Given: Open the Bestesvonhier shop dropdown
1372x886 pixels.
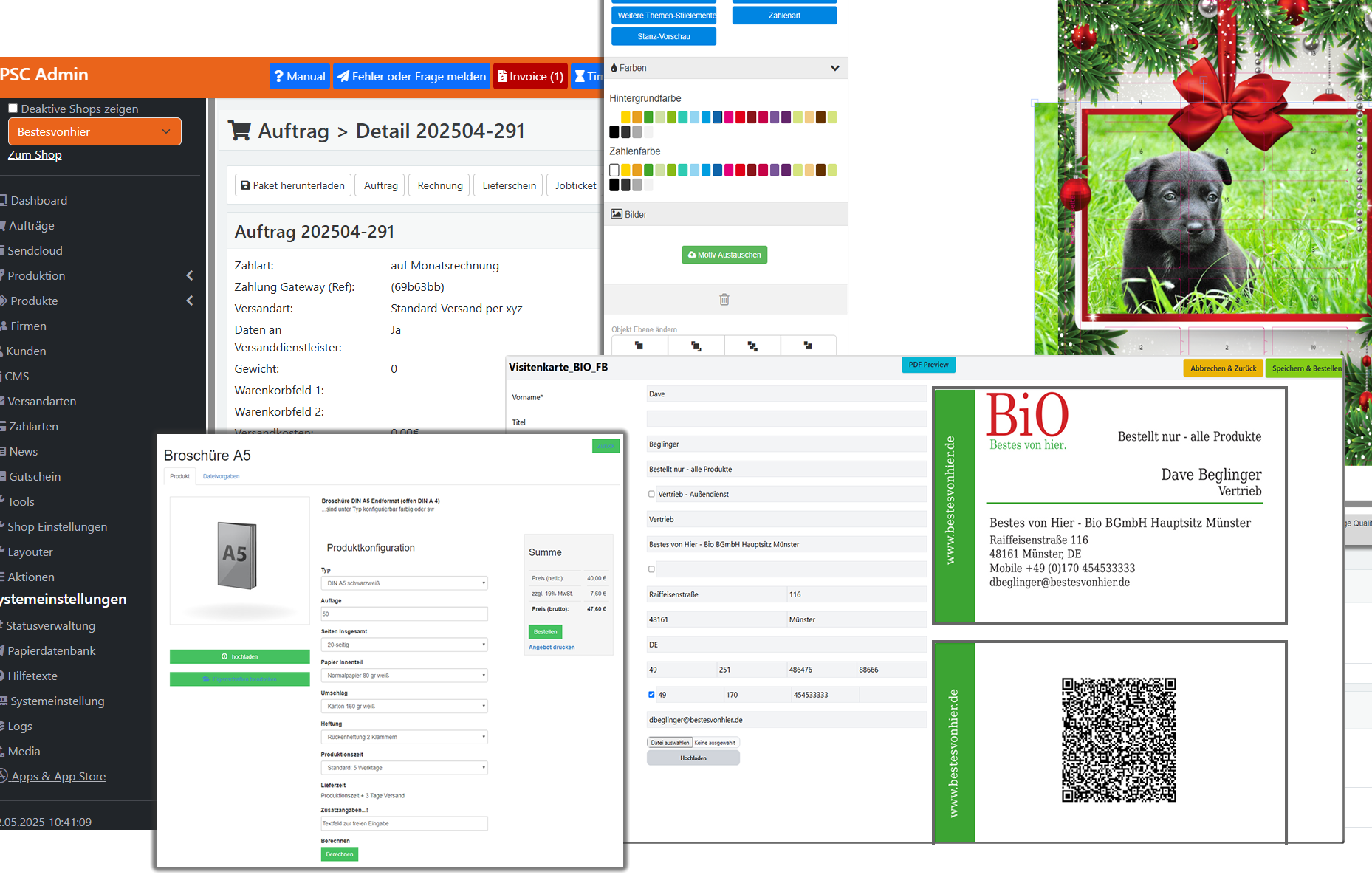Looking at the screenshot, I should [95, 131].
